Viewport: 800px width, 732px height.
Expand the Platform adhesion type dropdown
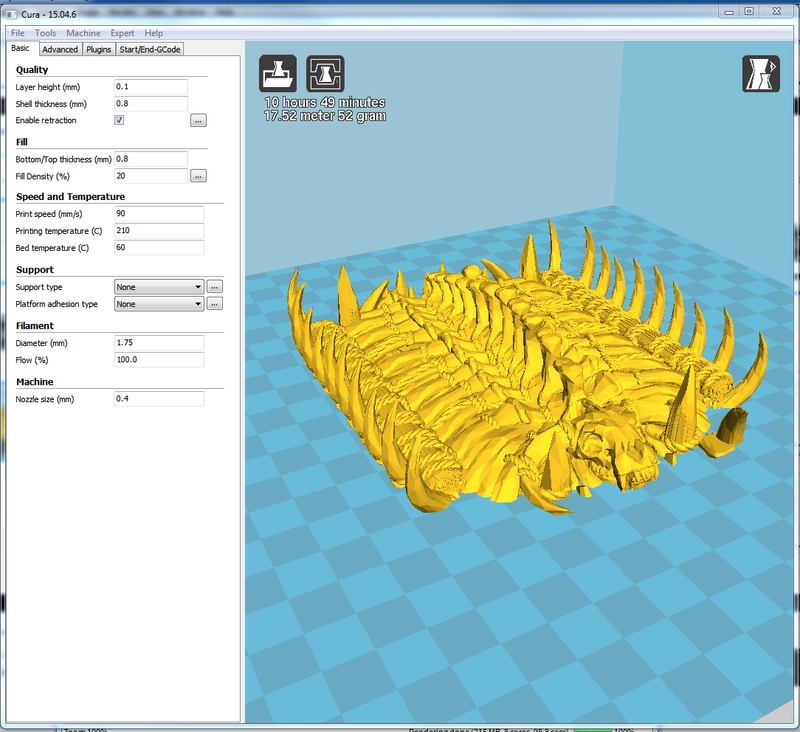click(x=159, y=304)
